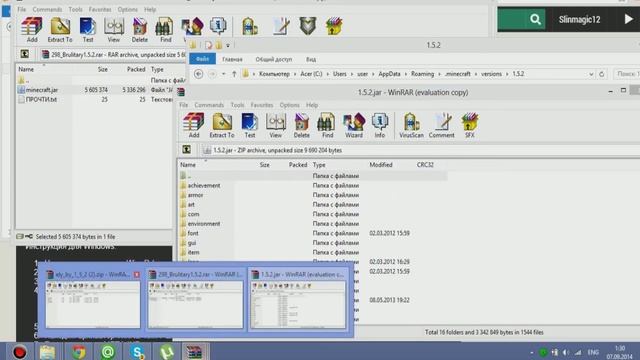
Task: Open the Favorites menu in the 1.5.2.jar window
Action: [262, 105]
